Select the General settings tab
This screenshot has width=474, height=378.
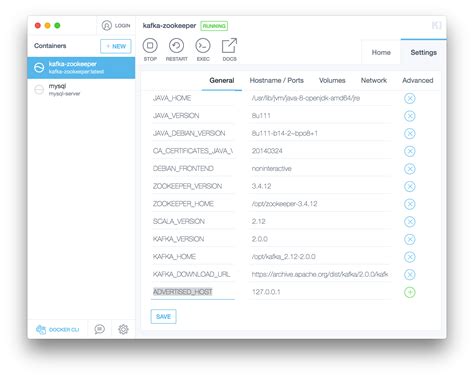point(222,80)
